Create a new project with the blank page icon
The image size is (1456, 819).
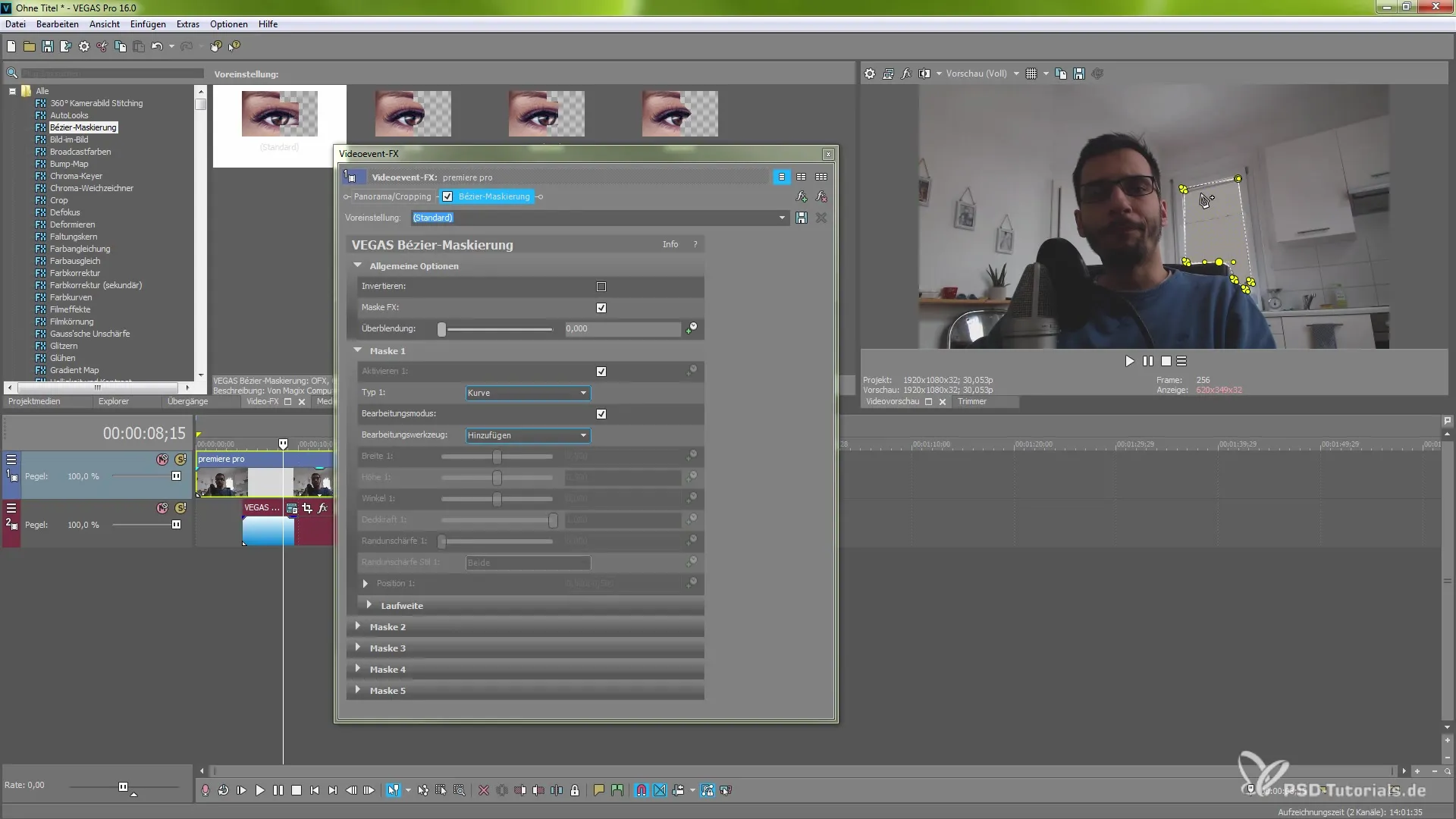[11, 46]
